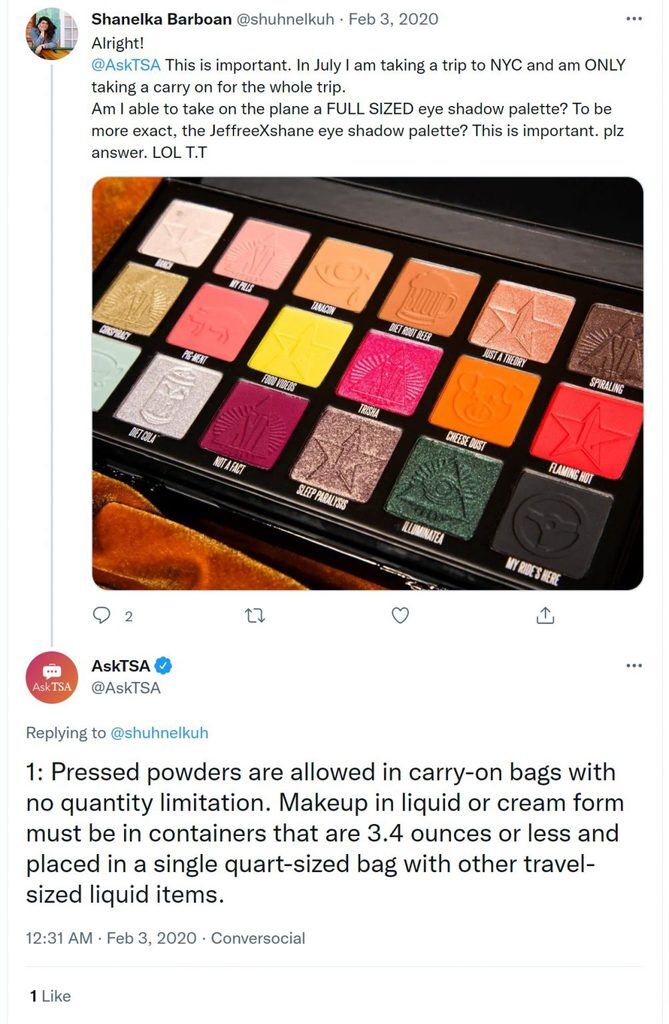Open the reply count number 2
Image resolution: width=669 pixels, height=1024 pixels.
pyautogui.click(x=128, y=616)
